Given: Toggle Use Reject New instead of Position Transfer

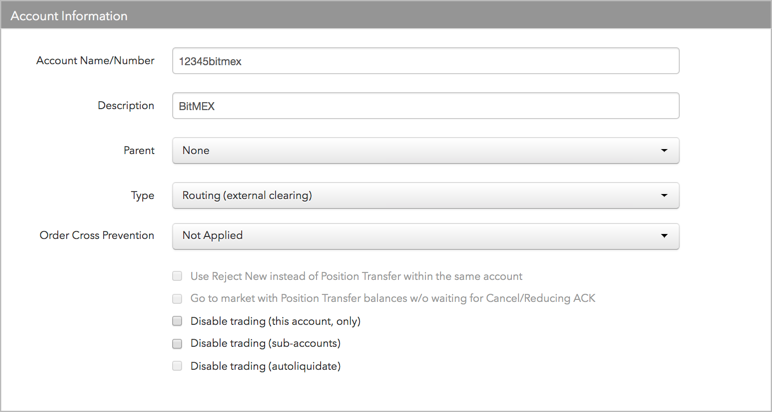Looking at the screenshot, I should click(177, 276).
